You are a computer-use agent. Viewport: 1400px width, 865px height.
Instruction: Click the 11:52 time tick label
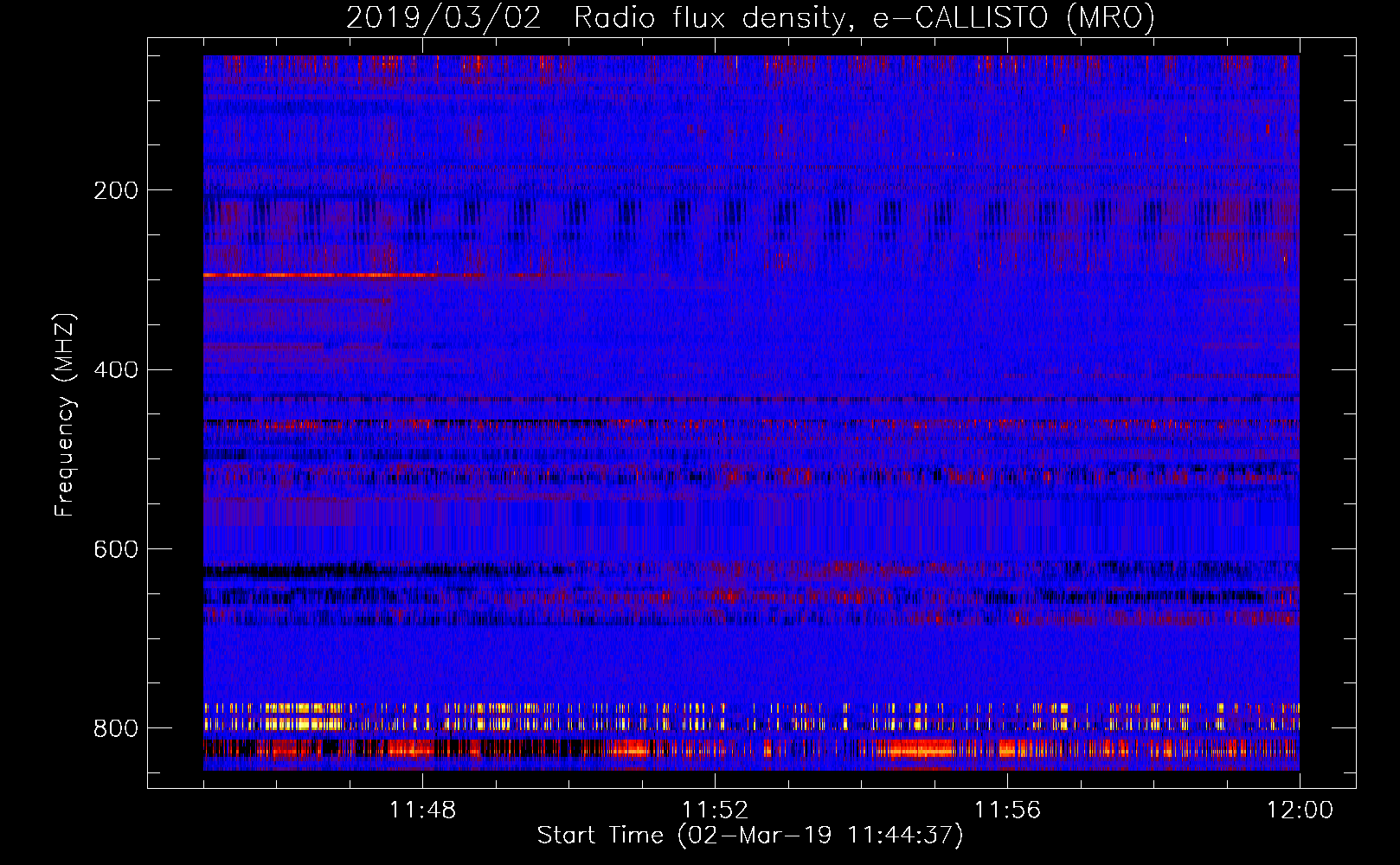[x=715, y=811]
